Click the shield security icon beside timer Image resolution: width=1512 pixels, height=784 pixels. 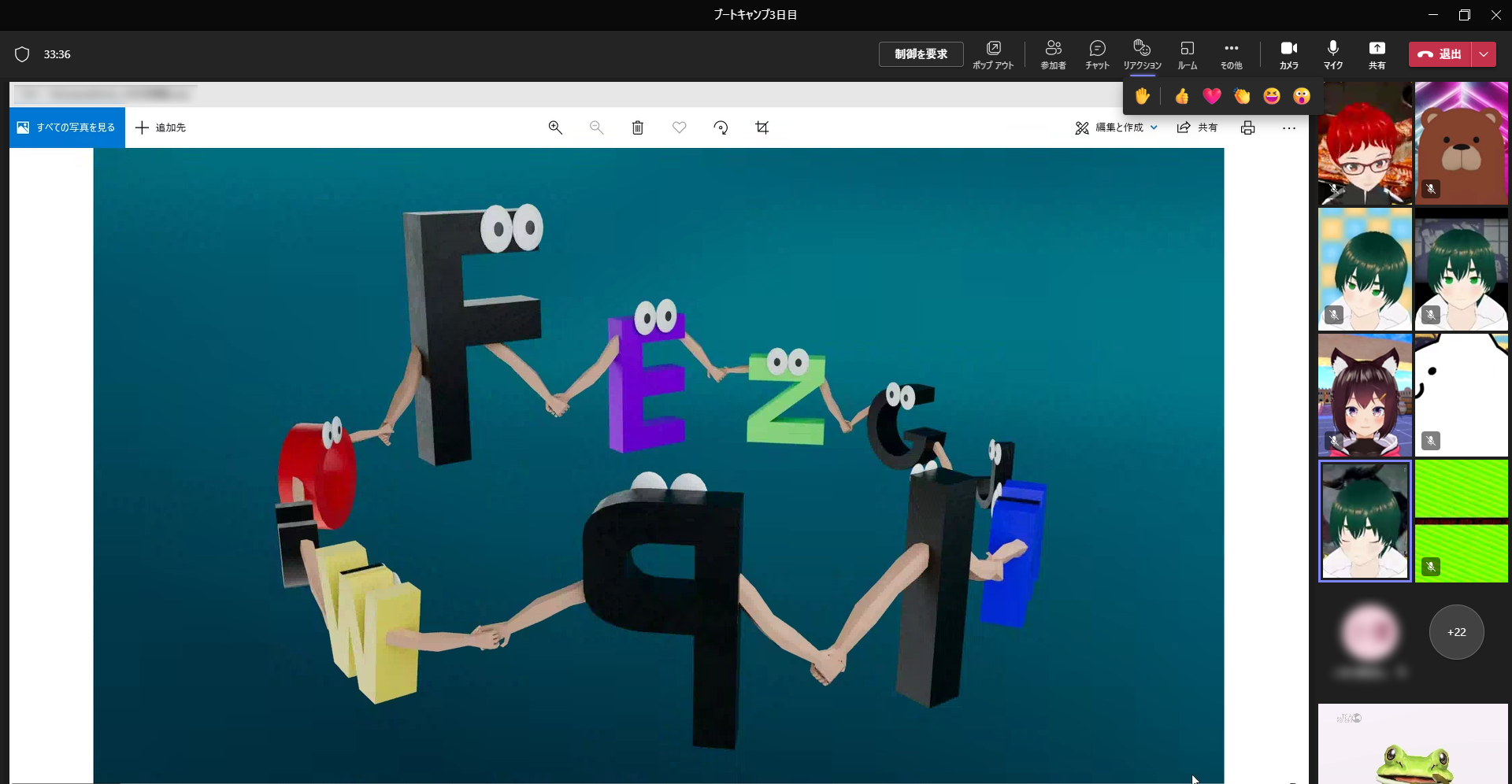(x=22, y=54)
